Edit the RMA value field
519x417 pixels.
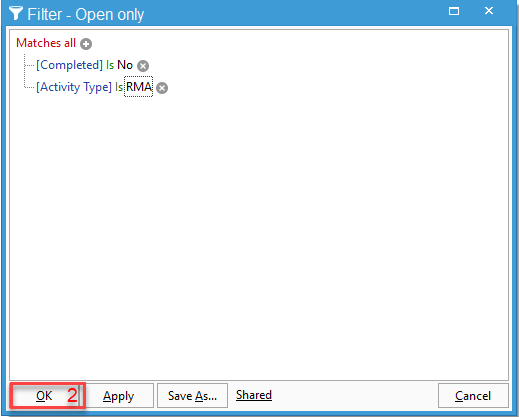point(139,87)
